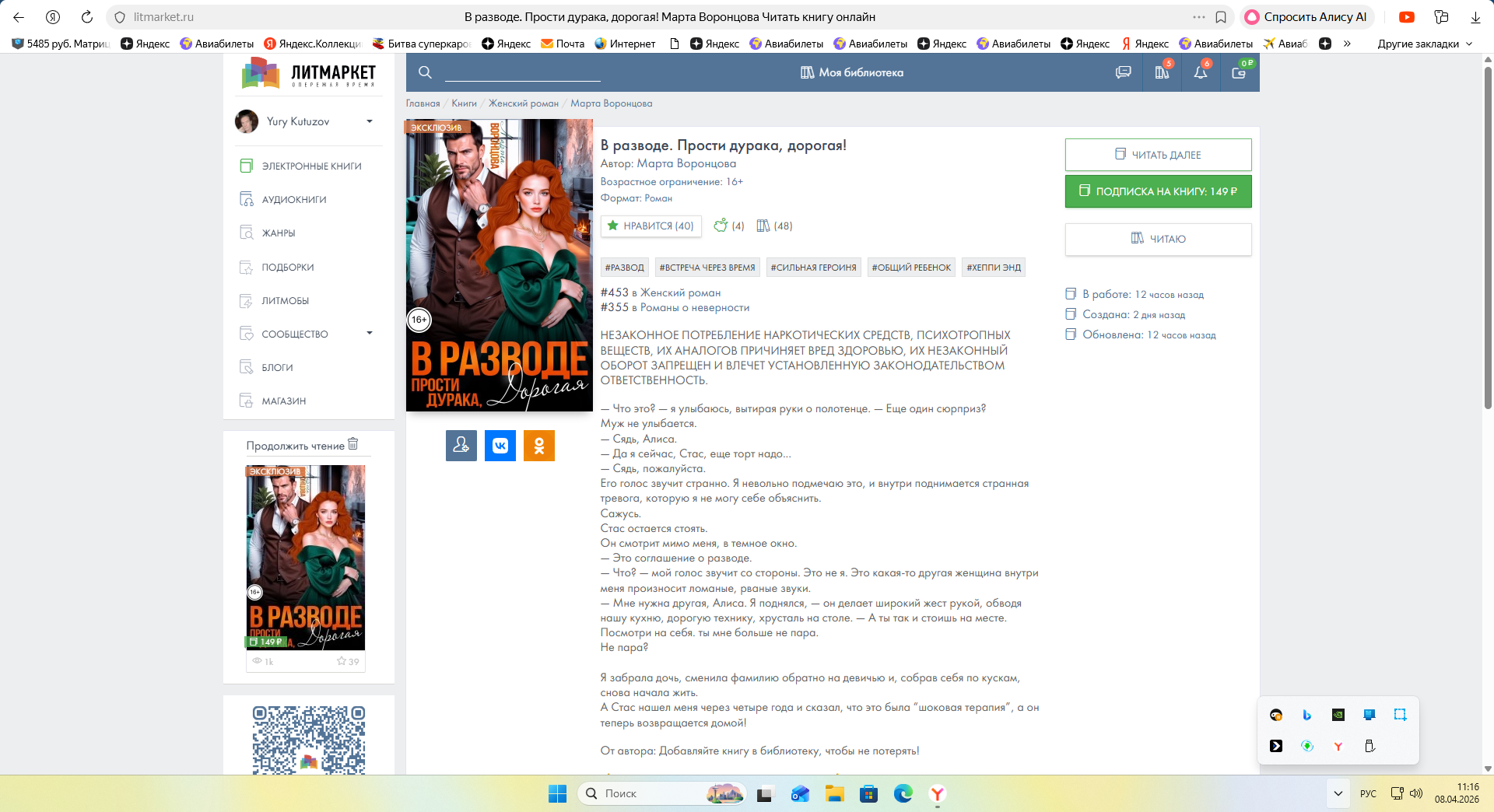Open the wallet icon showing 0 ₽
The width and height of the screenshot is (1494, 812).
1240,72
